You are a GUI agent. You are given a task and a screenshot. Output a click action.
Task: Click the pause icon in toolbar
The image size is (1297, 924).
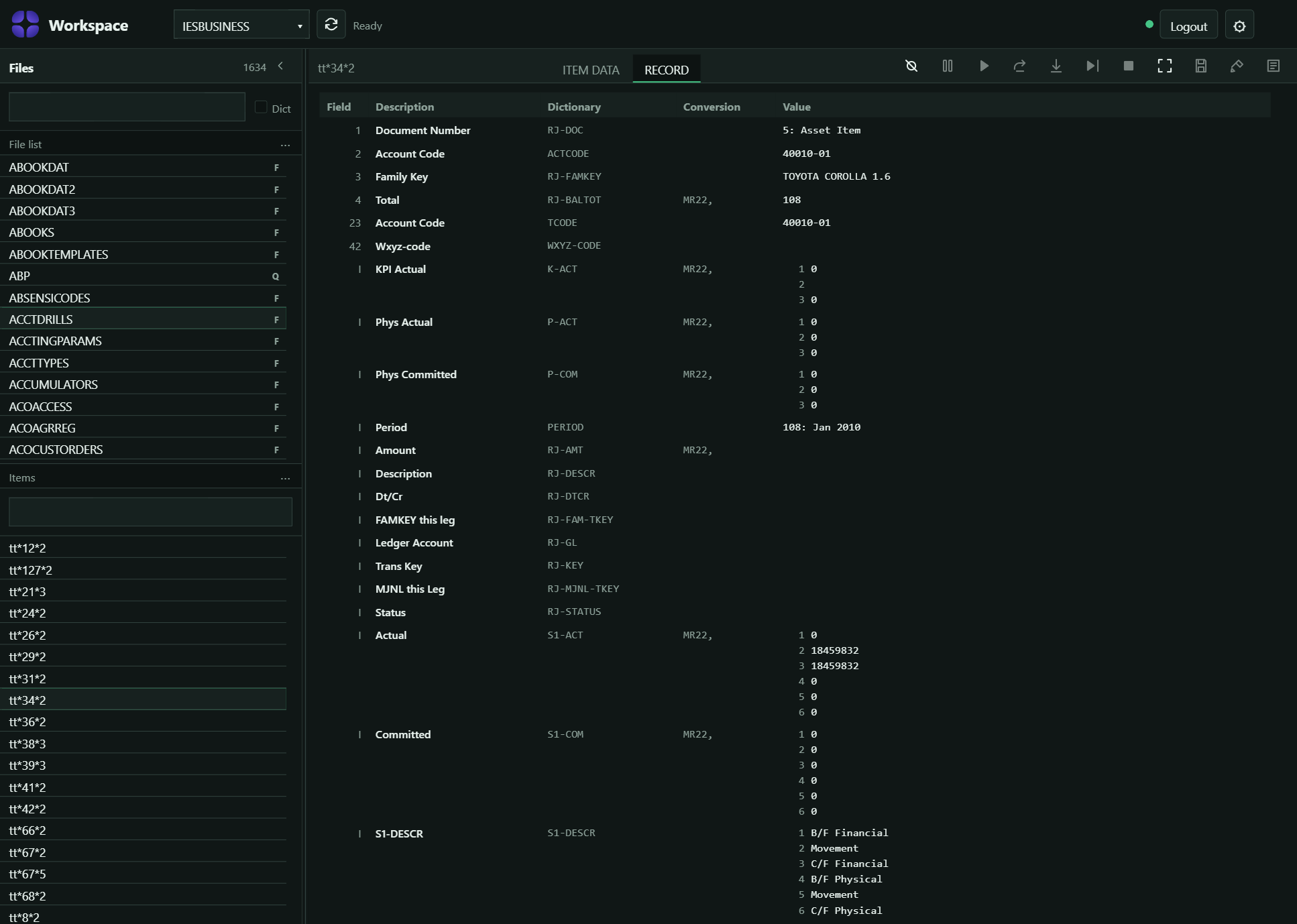(x=948, y=66)
